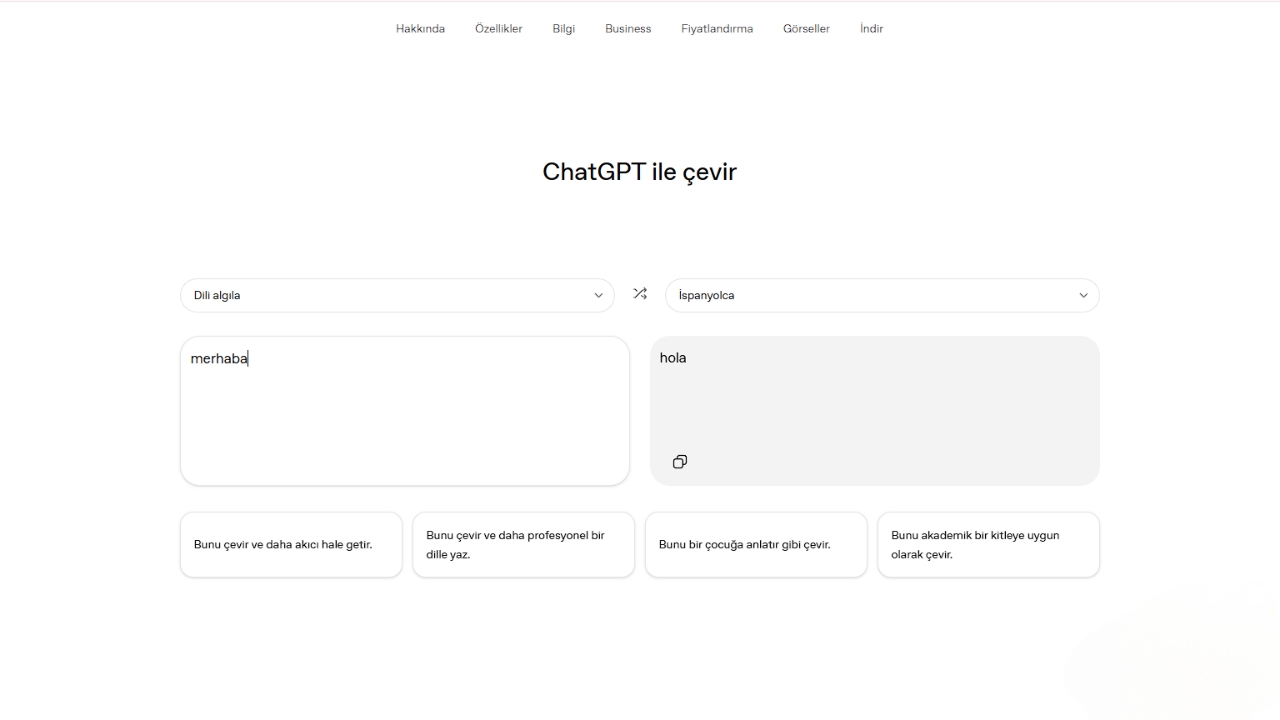Screen dimensions: 1280x720
Task: Click the 'Görseller' nav link
Action: pyautogui.click(x=806, y=28)
